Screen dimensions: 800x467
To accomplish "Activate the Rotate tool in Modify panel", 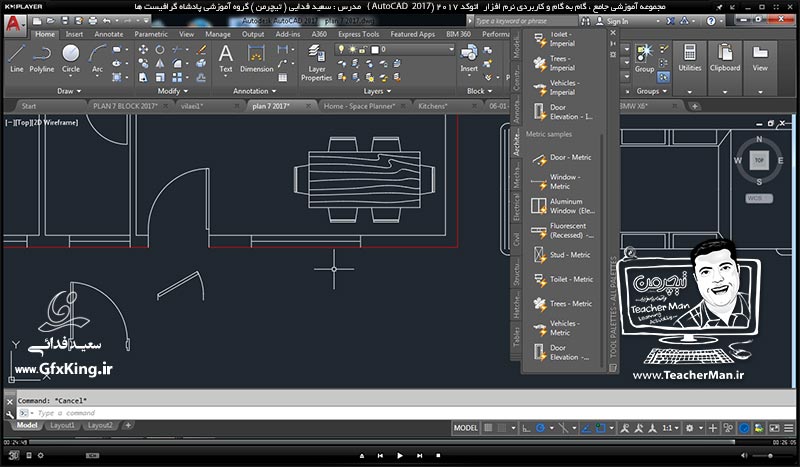I will pyautogui.click(x=160, y=50).
